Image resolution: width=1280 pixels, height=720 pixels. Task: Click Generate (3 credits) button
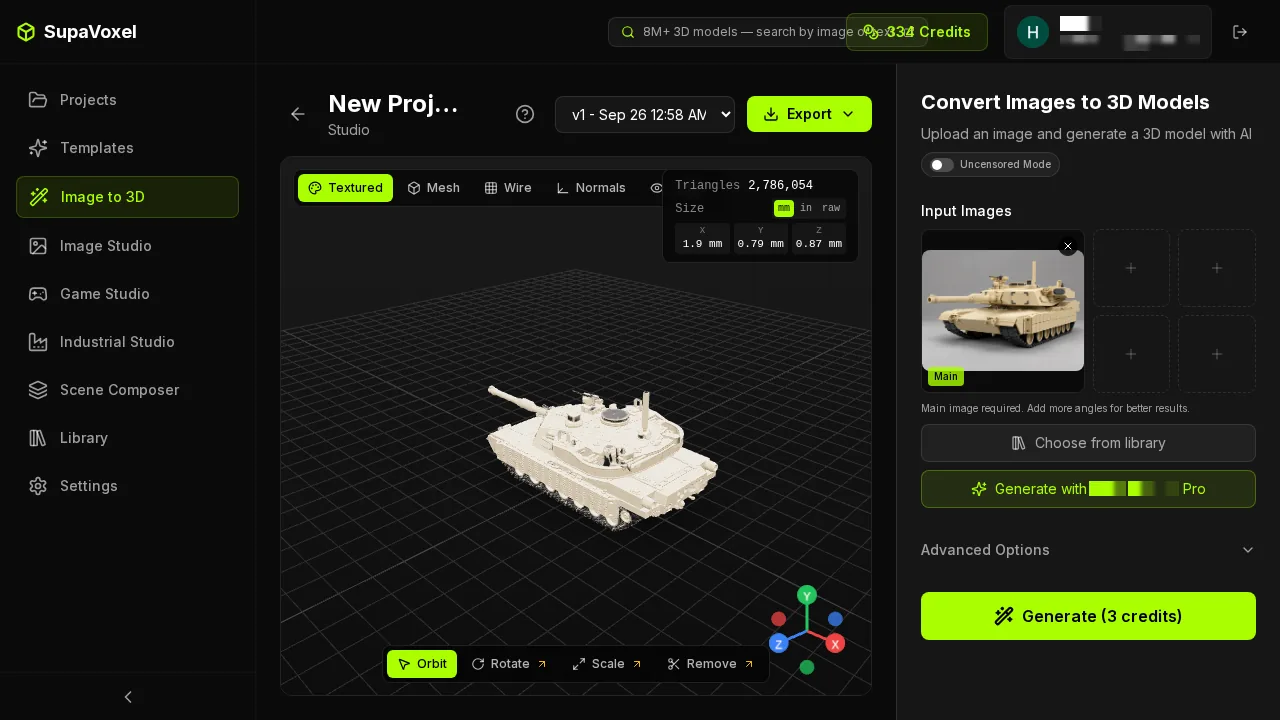pyautogui.click(x=1088, y=616)
